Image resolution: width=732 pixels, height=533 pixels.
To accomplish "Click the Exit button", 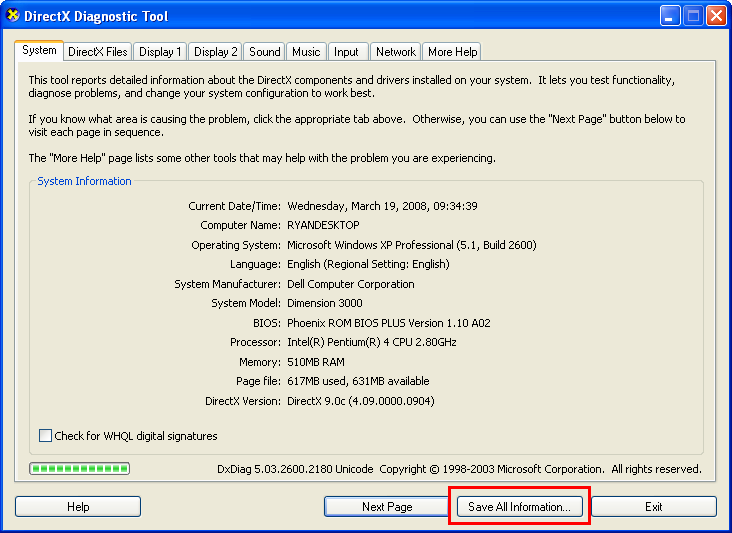I will [x=654, y=506].
